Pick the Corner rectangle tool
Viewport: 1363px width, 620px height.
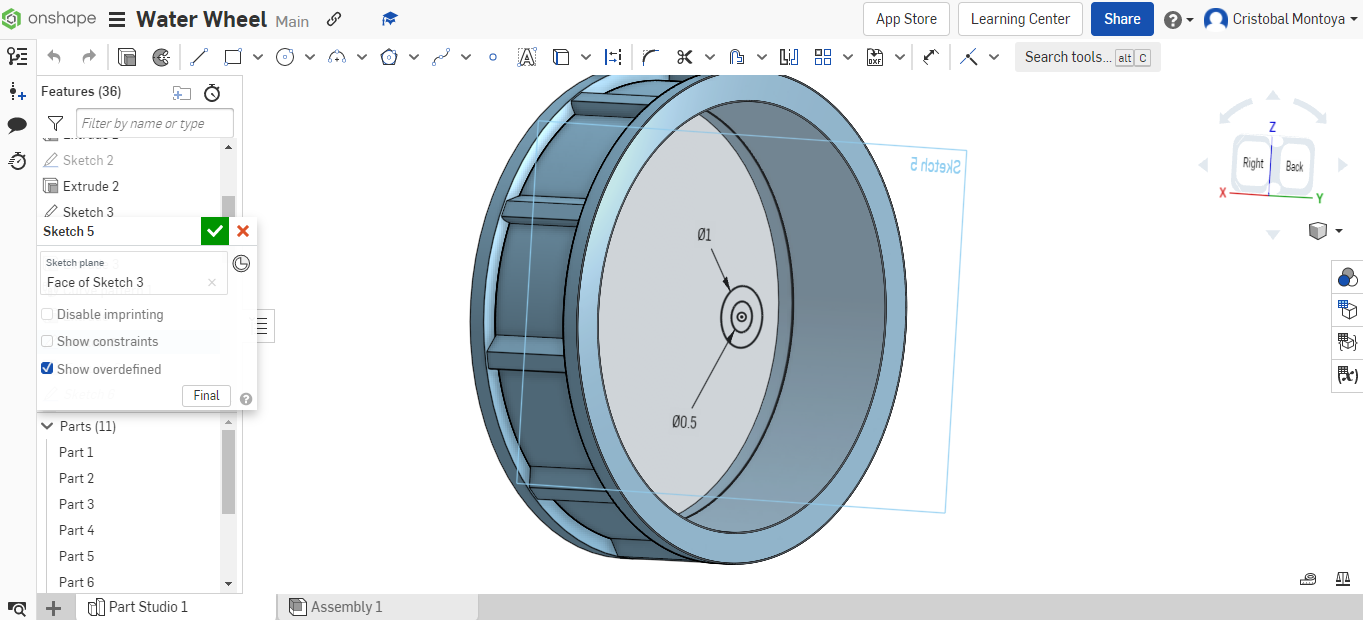(x=231, y=57)
